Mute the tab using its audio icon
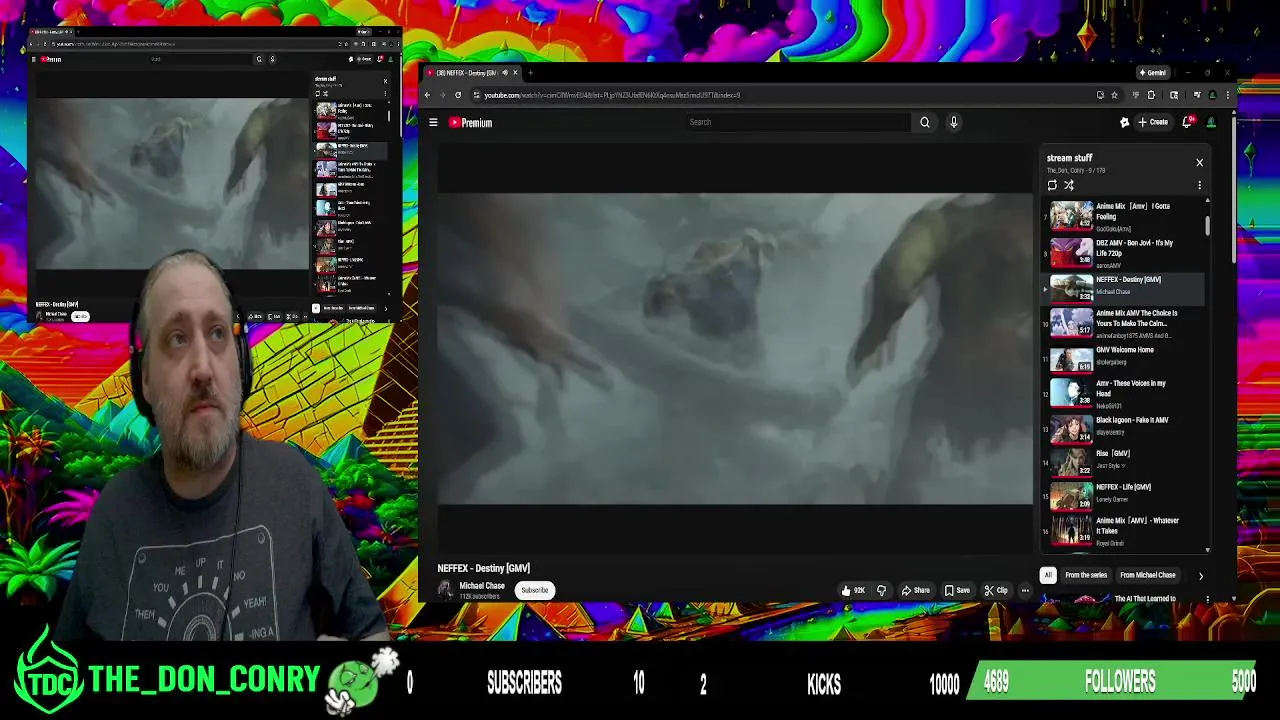The height and width of the screenshot is (720, 1280). 505,73
